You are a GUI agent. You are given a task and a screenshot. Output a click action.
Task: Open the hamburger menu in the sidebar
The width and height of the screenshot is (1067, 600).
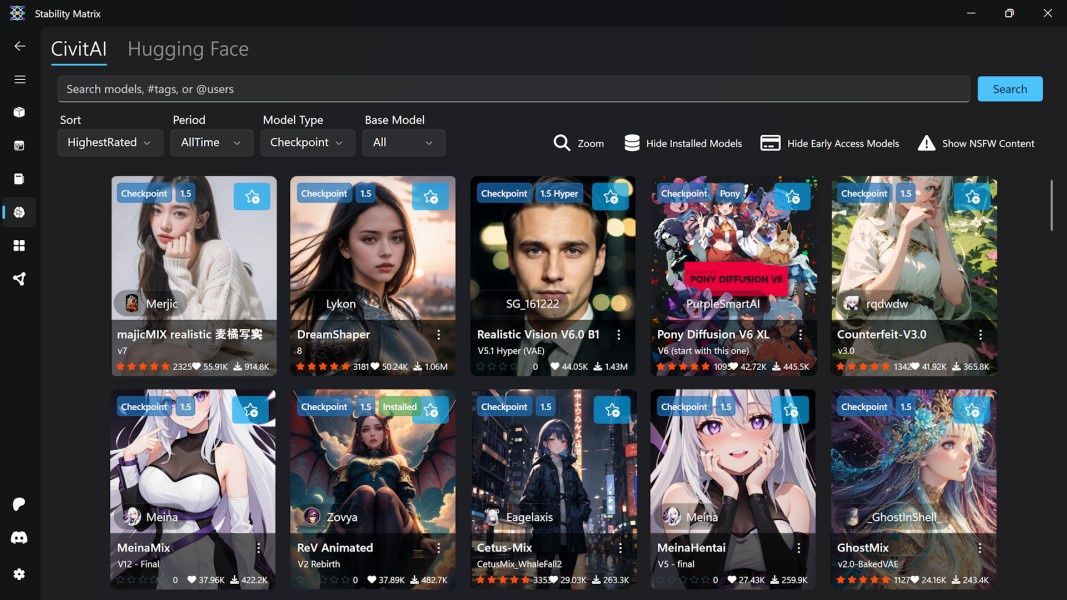(x=20, y=80)
